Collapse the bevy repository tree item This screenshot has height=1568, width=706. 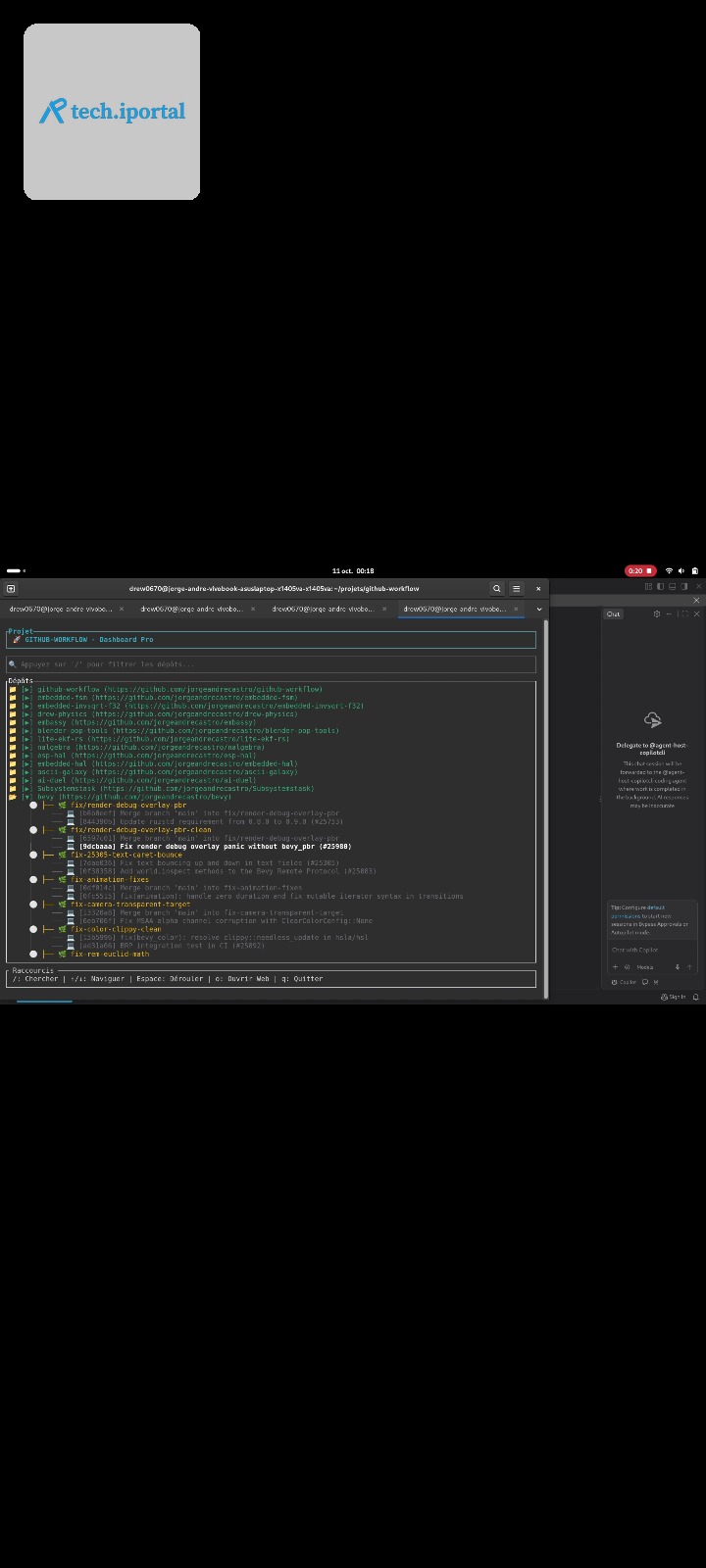(x=27, y=797)
